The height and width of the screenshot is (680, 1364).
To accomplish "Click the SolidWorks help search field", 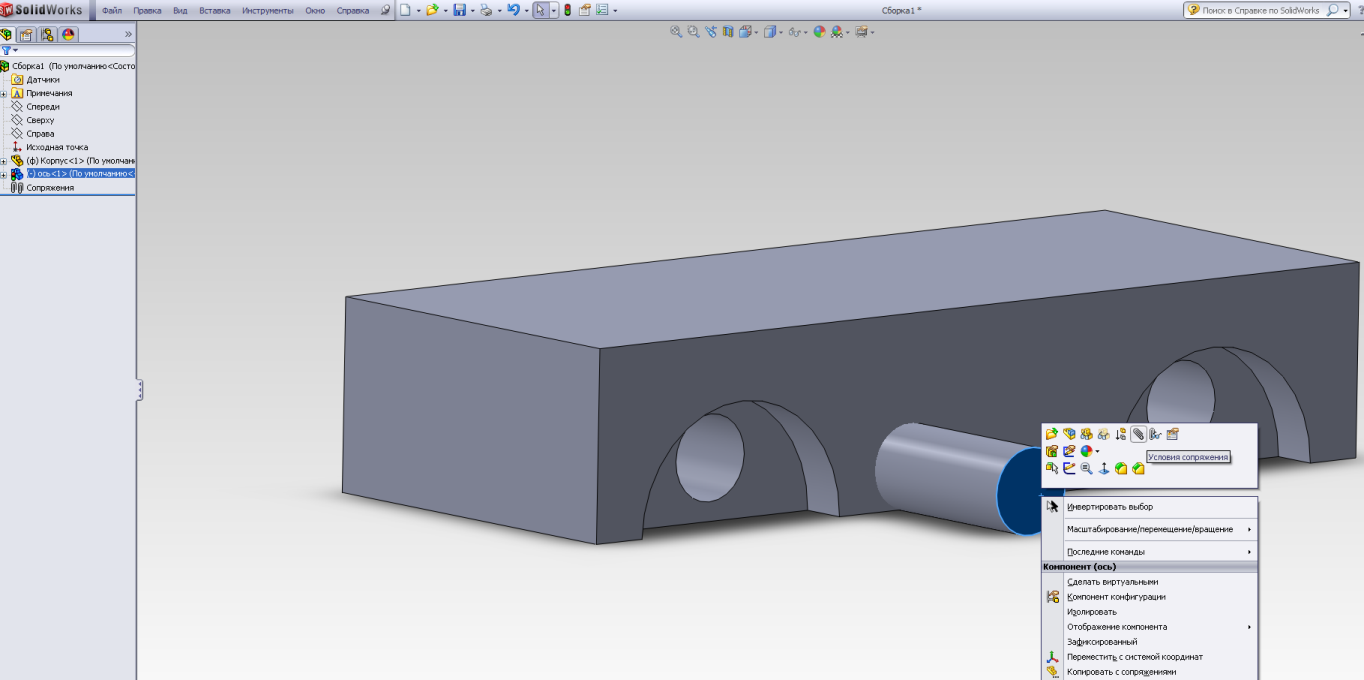I will pyautogui.click(x=1260, y=10).
